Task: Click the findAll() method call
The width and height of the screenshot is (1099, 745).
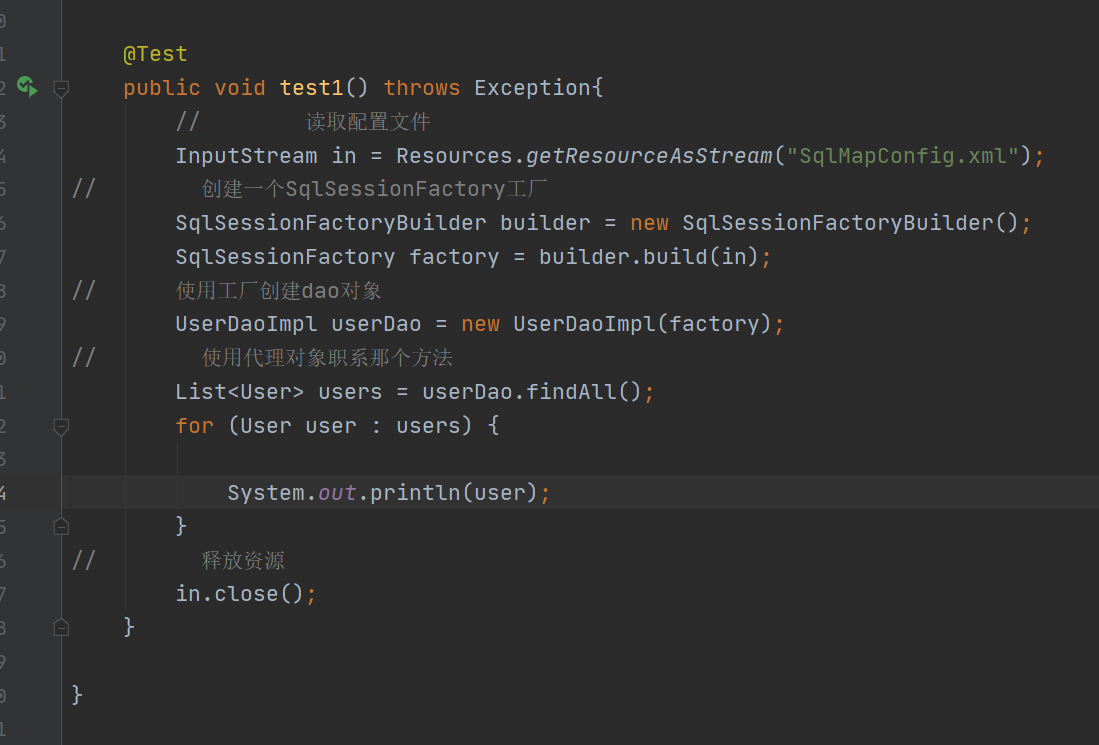Action: coord(584,391)
